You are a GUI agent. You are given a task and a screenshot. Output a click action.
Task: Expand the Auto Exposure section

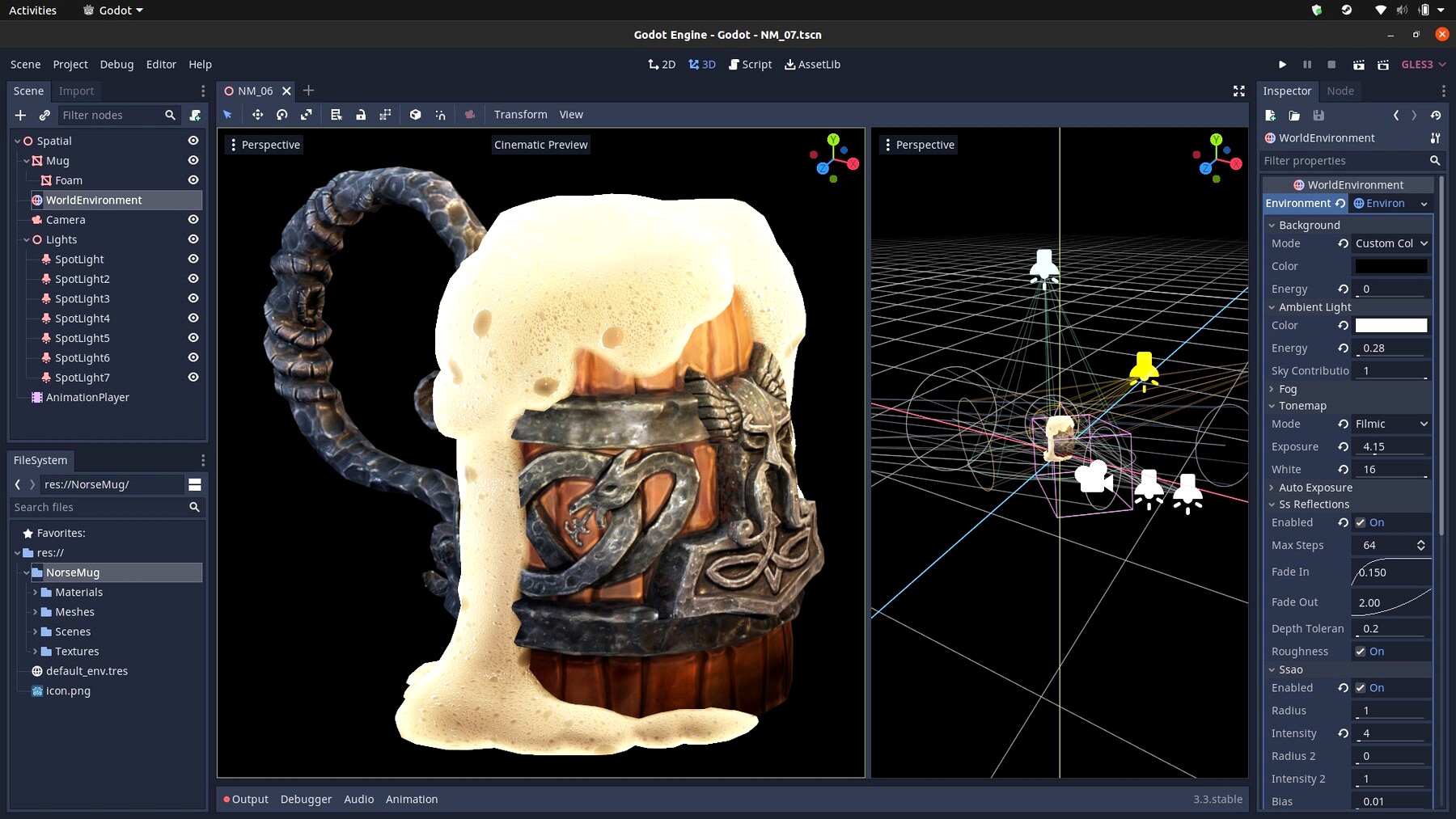point(1272,488)
